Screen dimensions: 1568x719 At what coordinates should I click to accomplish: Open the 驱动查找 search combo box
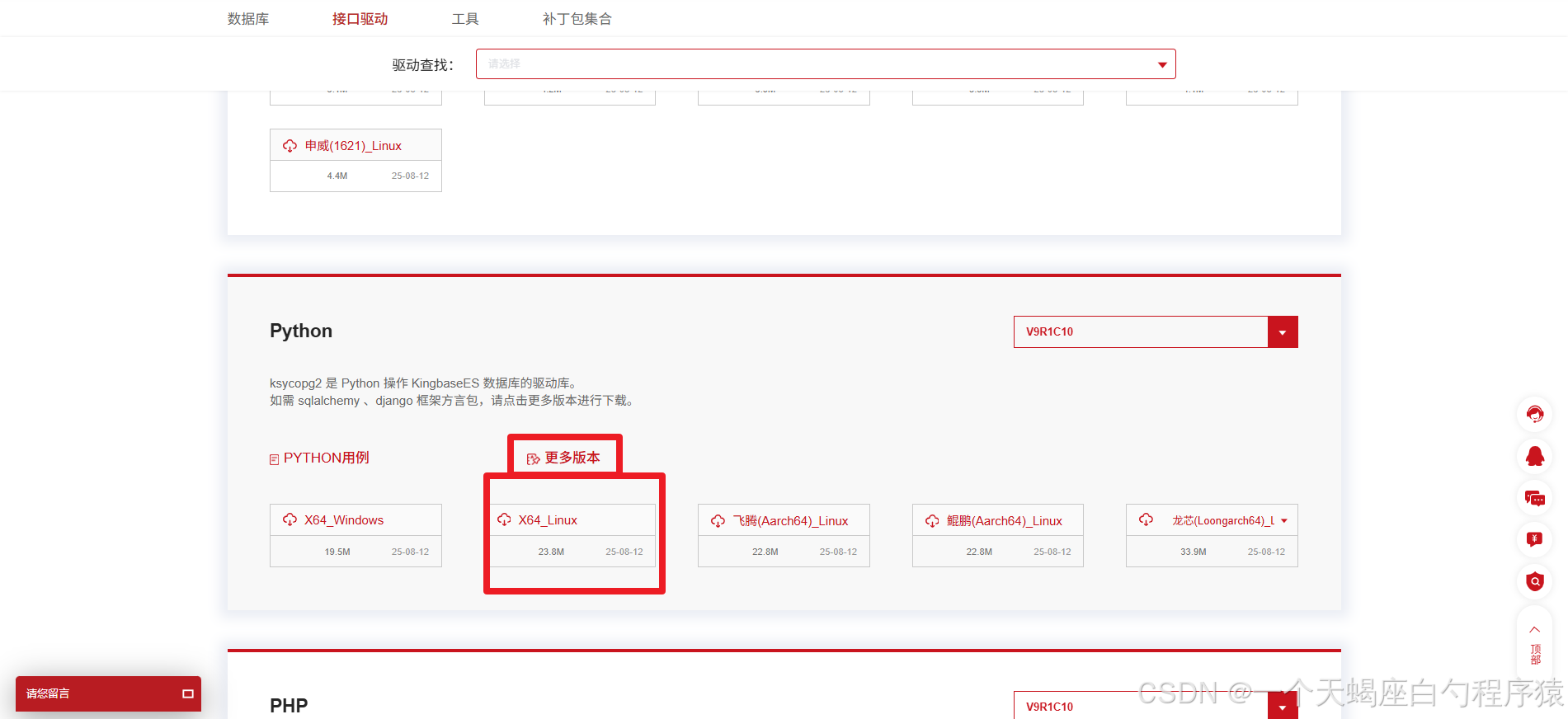click(x=826, y=64)
